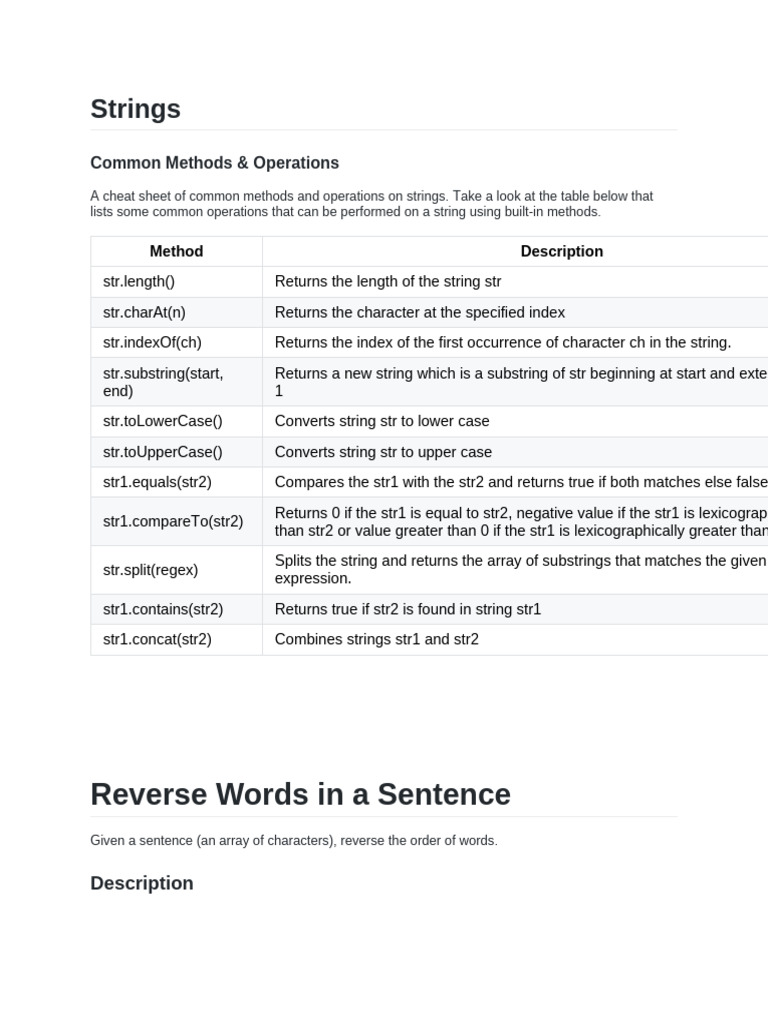Click the lower Description section heading
Image resolution: width=768 pixels, height=1024 pixels.
pos(142,883)
